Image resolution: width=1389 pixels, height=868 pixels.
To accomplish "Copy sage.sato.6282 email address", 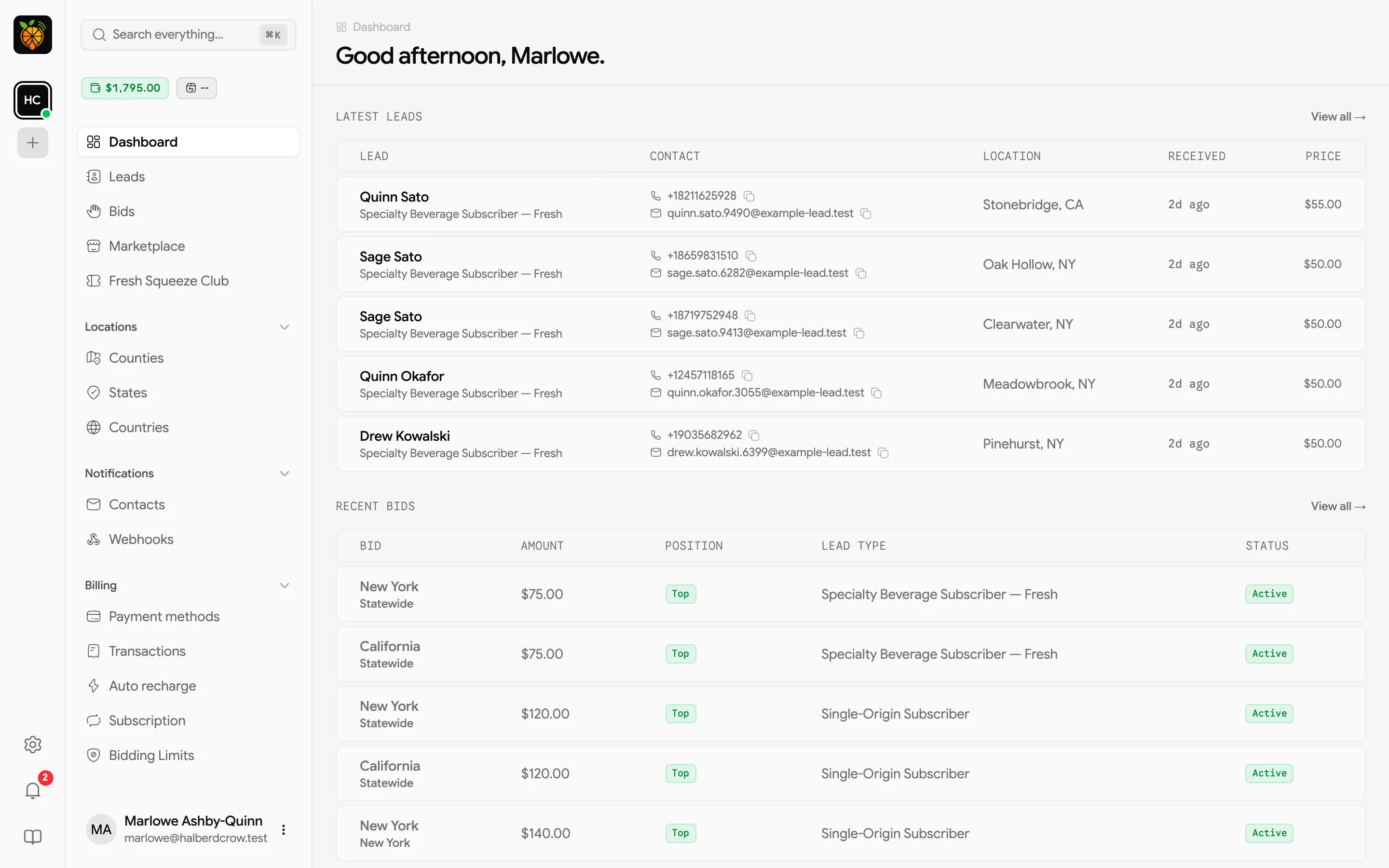I will (x=861, y=273).
